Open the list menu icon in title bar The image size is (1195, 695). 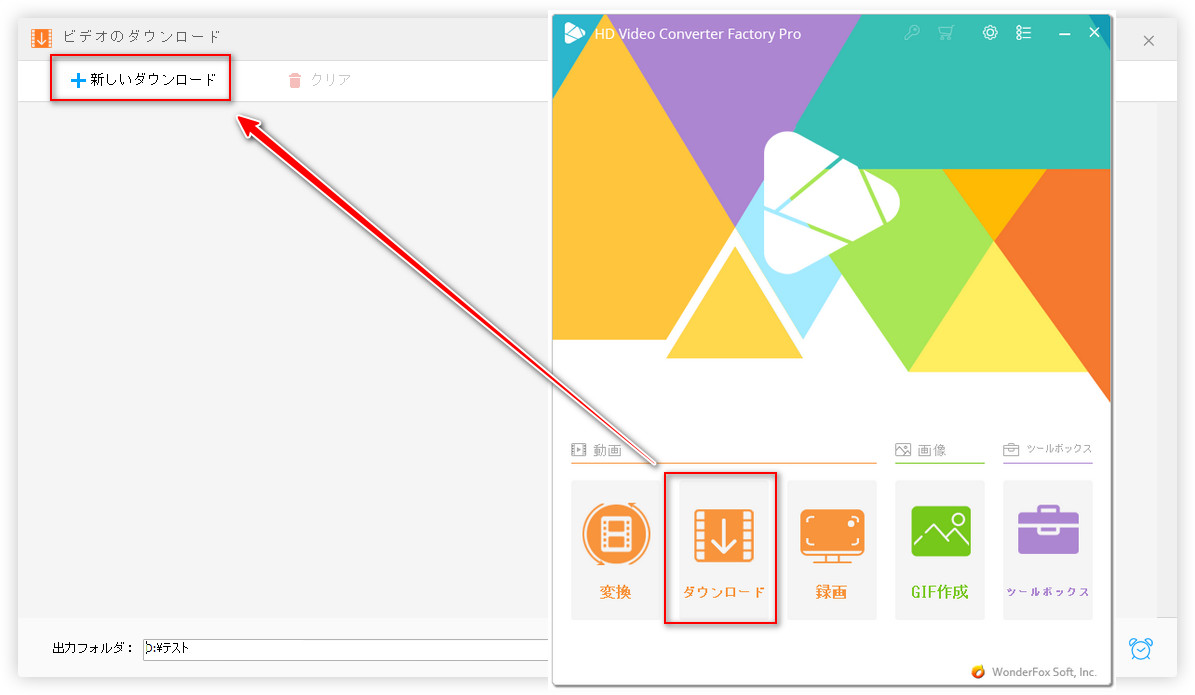tap(1024, 33)
